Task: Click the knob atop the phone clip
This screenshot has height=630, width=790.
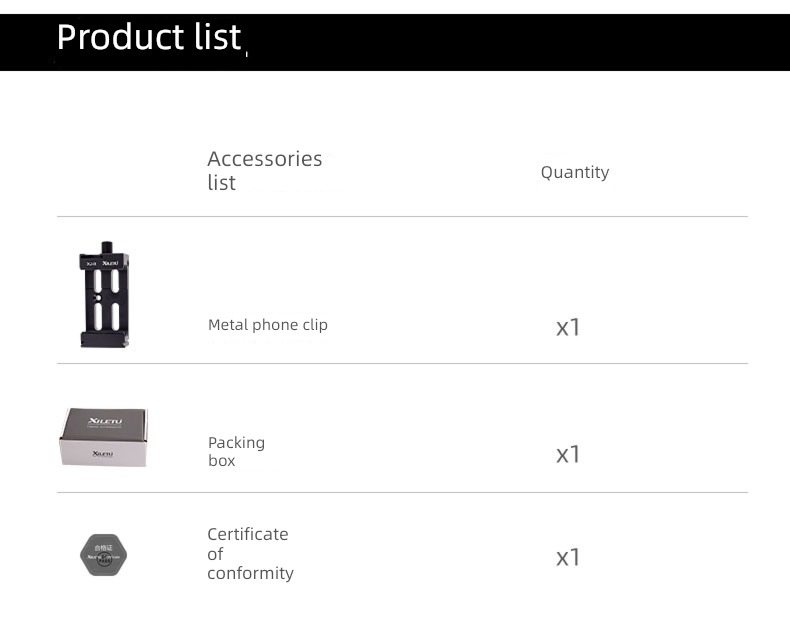Action: click(x=107, y=247)
